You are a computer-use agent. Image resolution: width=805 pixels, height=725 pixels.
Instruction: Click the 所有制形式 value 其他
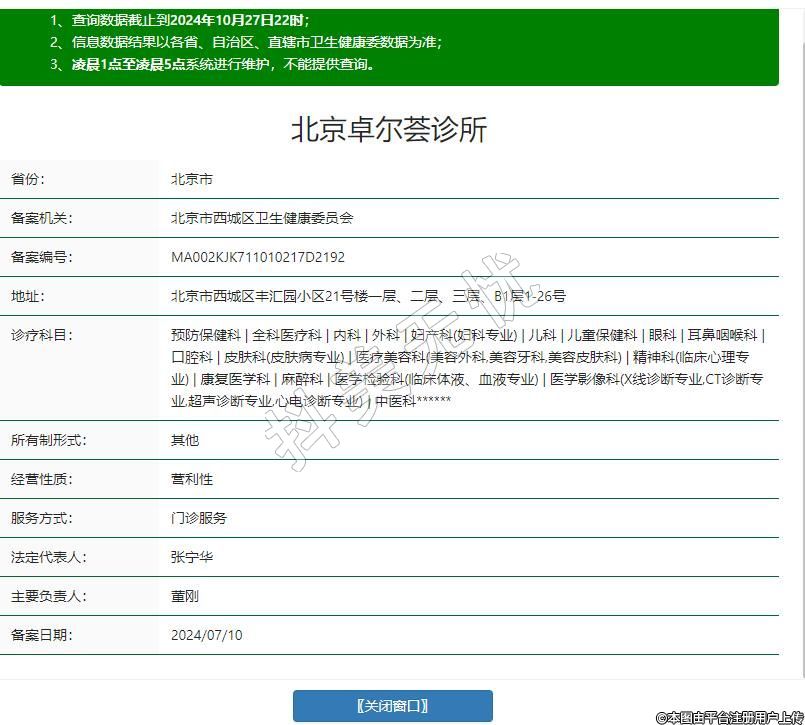(x=185, y=440)
